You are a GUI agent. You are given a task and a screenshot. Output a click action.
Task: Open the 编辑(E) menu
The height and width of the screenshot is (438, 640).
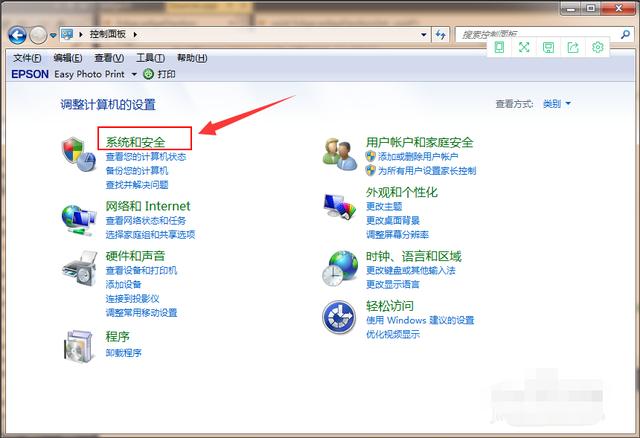[x=68, y=58]
